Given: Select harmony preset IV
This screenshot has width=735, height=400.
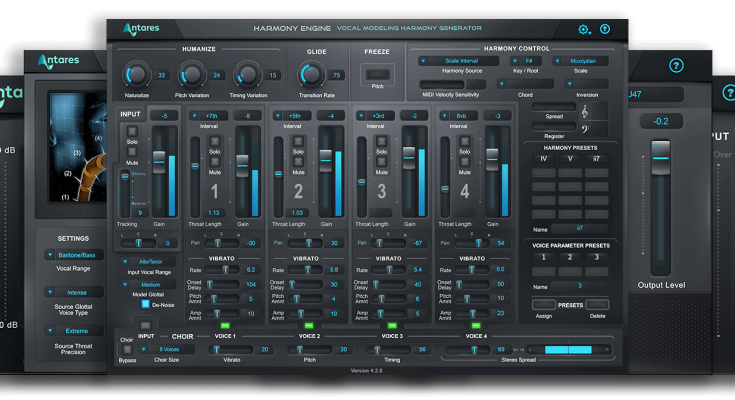Looking at the screenshot, I should coord(544,159).
